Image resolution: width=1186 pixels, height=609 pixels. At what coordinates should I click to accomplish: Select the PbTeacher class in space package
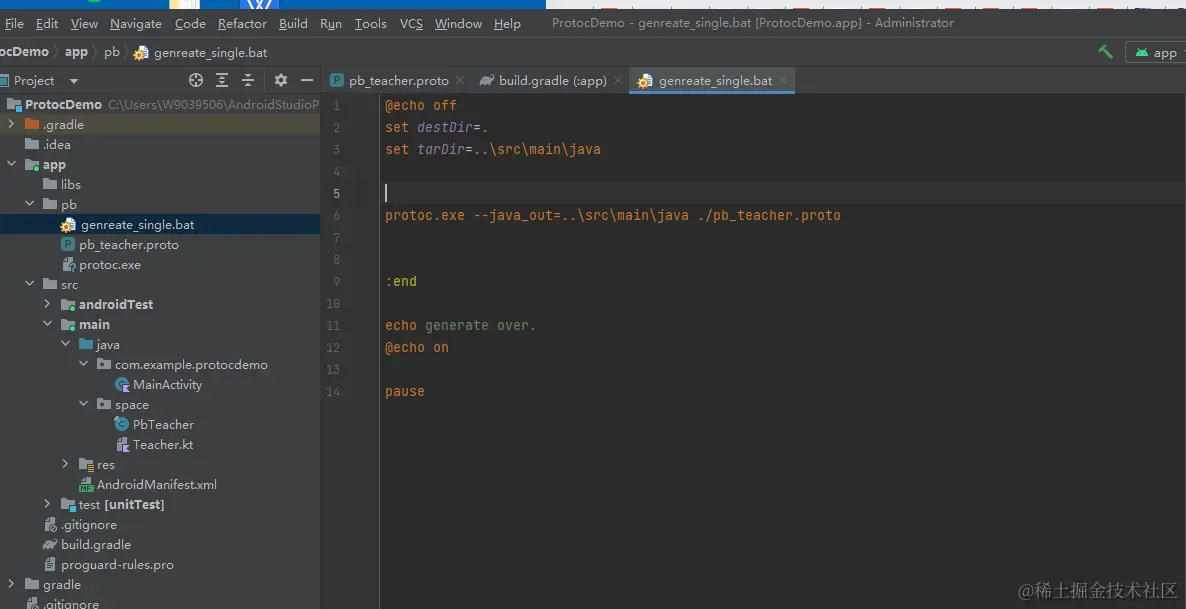tap(162, 424)
